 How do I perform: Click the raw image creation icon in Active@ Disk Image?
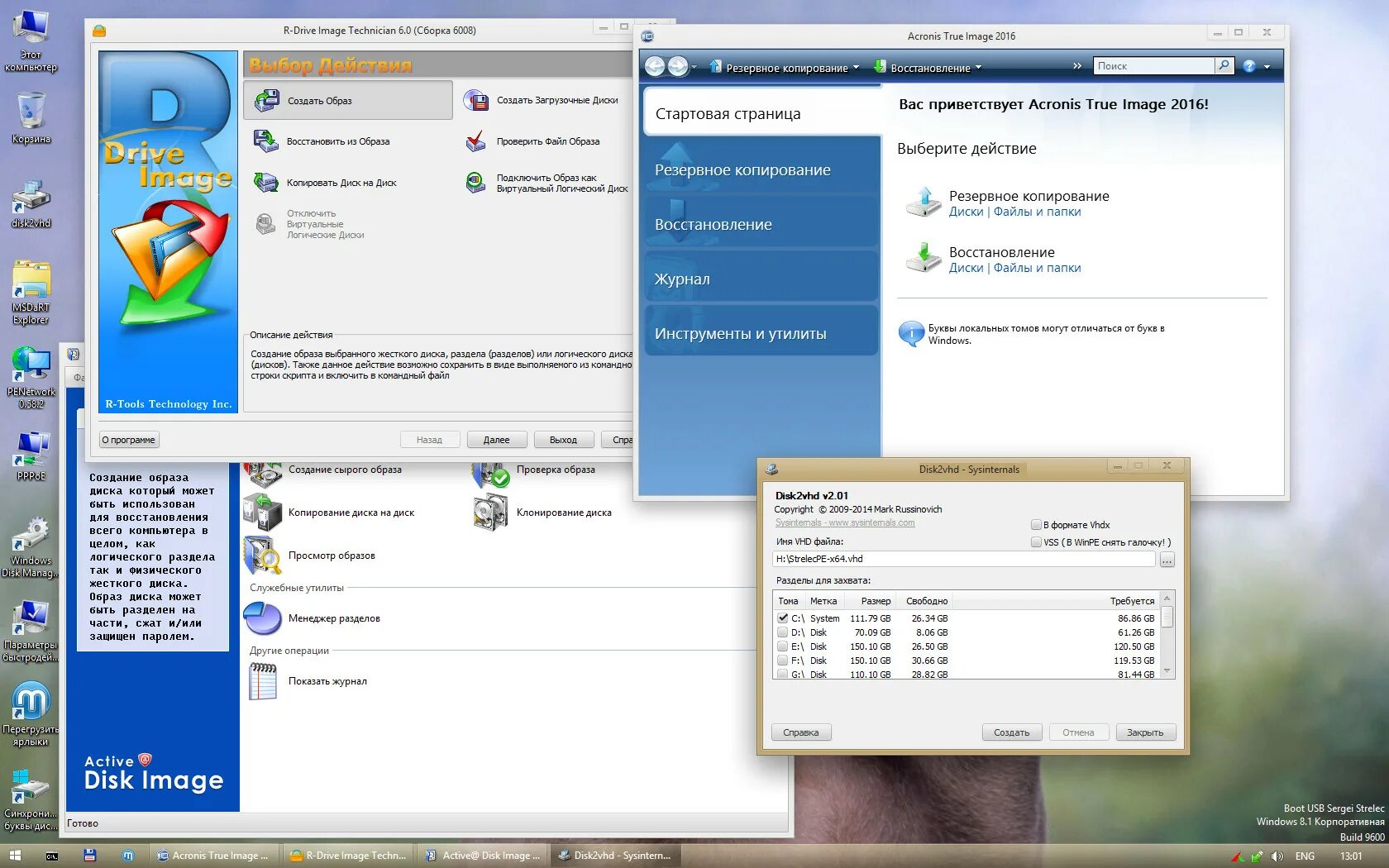point(263,473)
